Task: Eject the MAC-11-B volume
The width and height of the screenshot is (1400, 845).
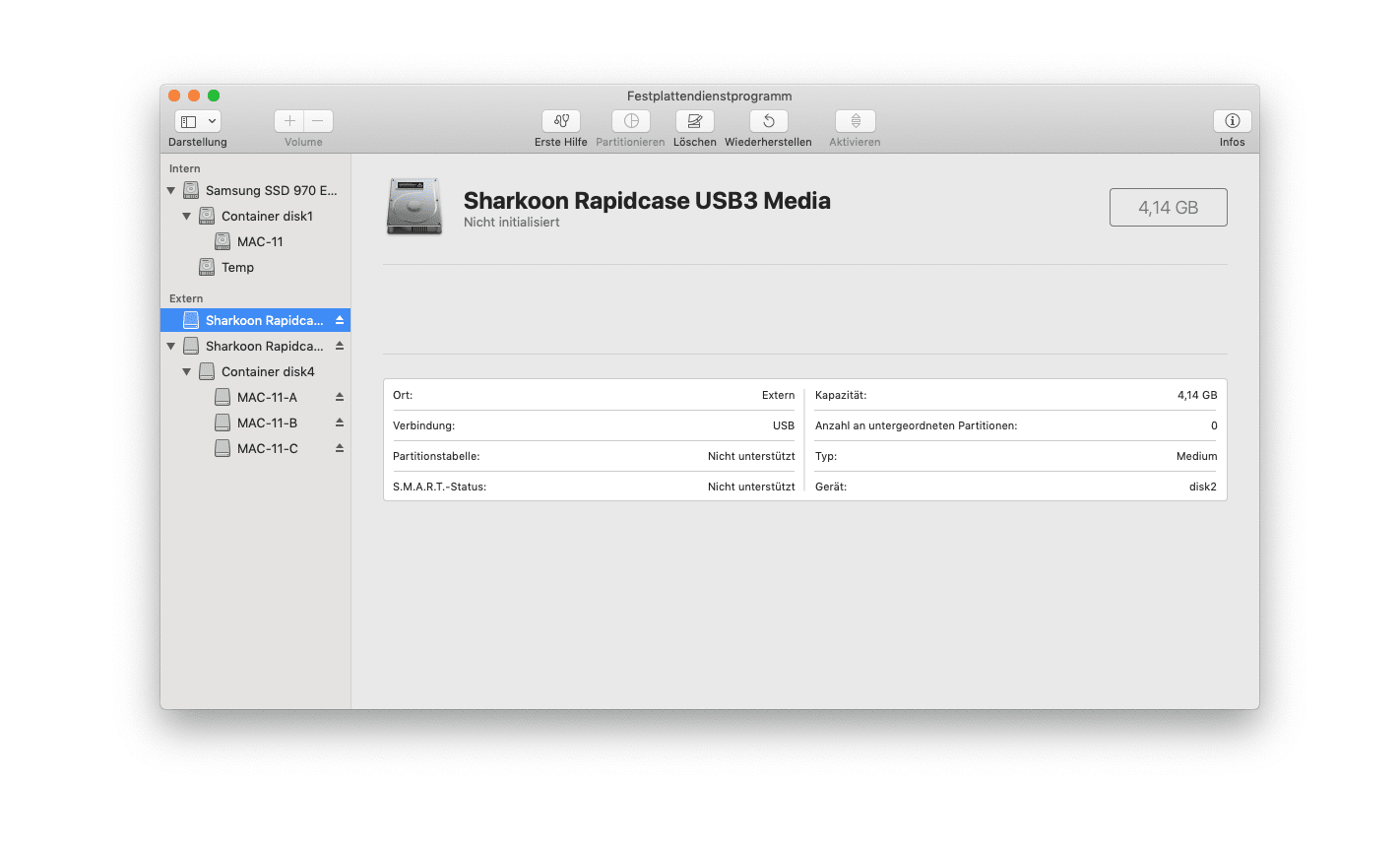Action: point(340,423)
